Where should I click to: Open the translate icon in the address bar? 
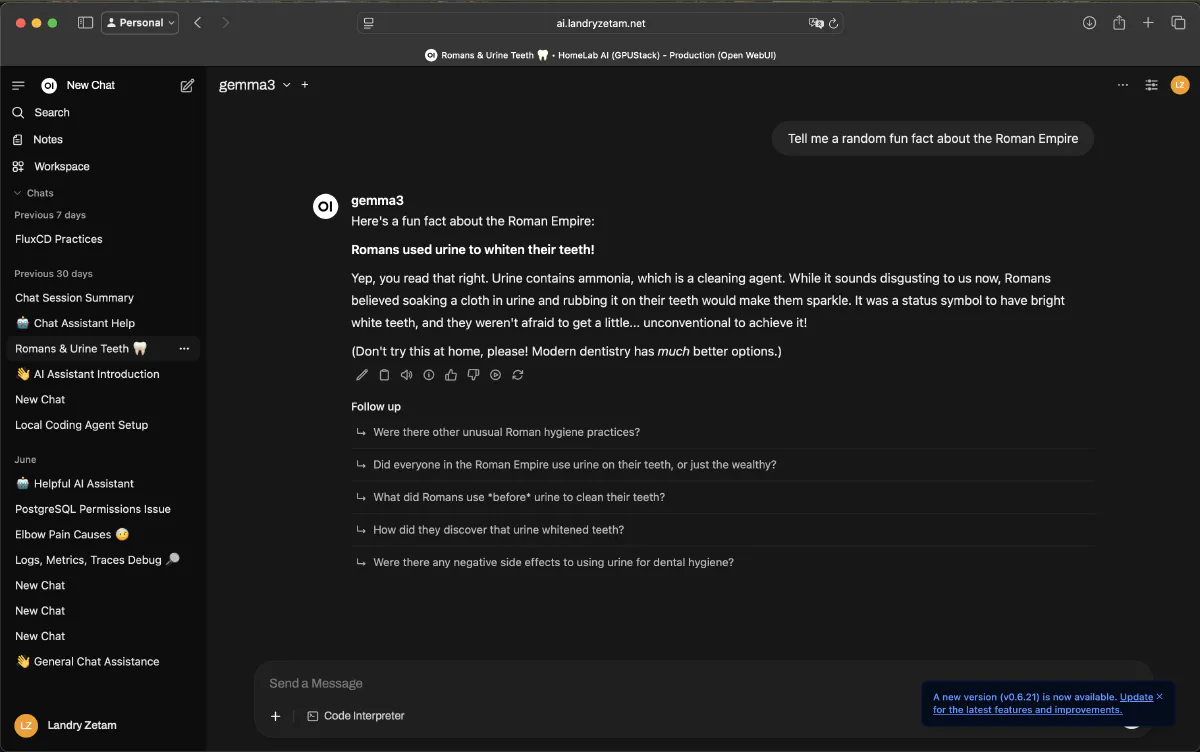[816, 23]
